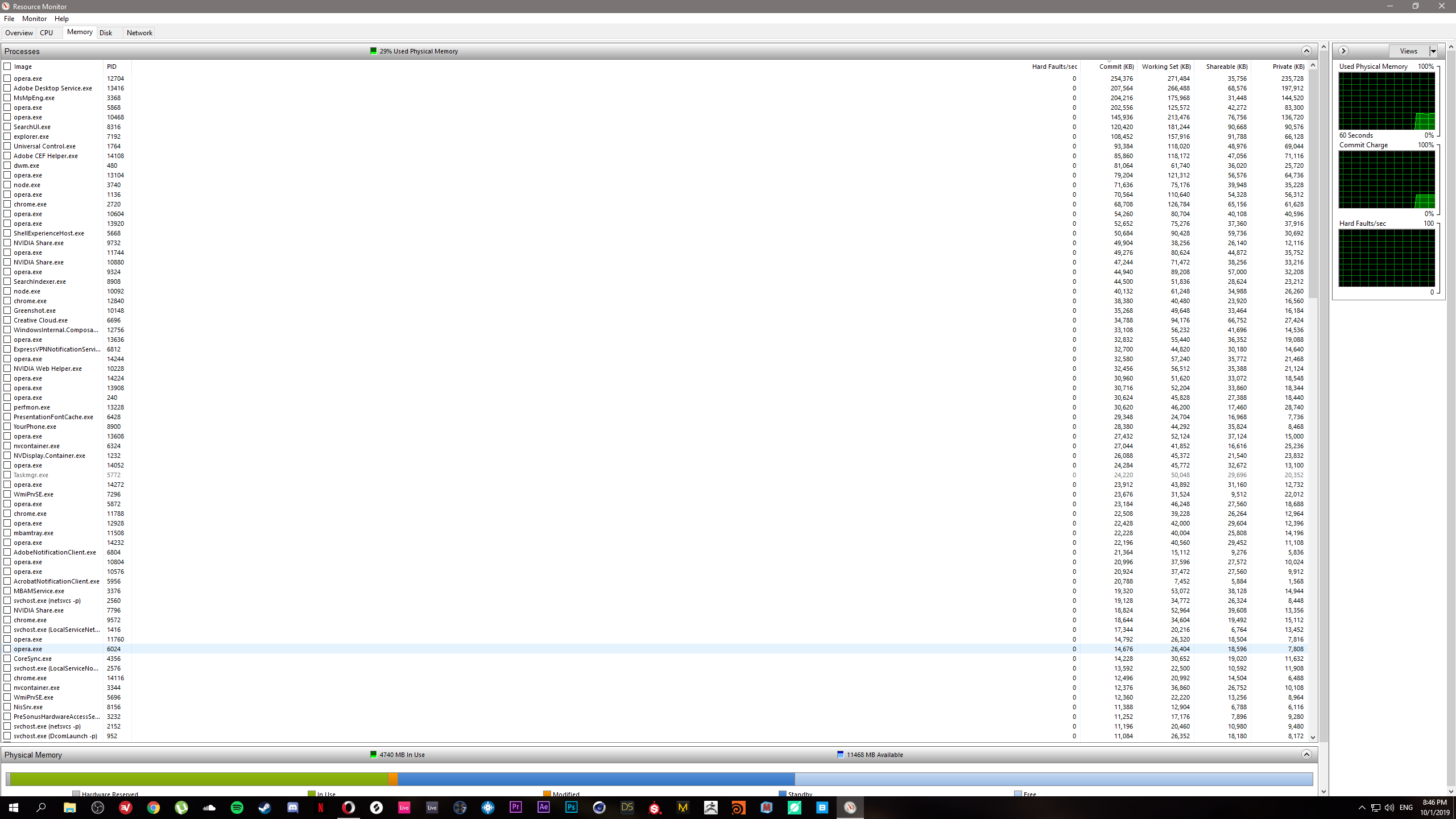Launch SoundCloud taskbar icon
Viewport: 1456px width, 819px height.
point(209,807)
